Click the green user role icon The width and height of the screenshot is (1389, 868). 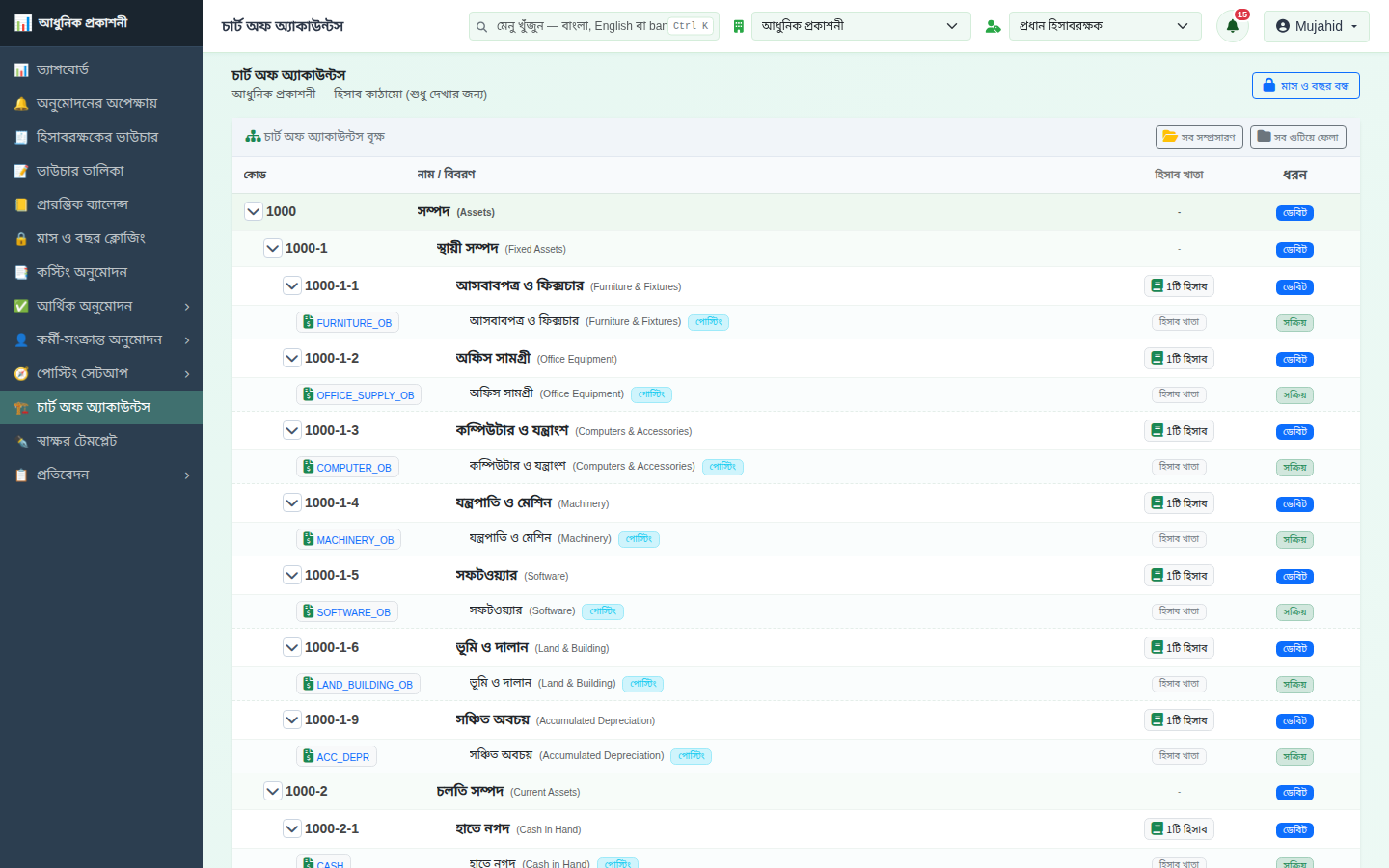click(x=993, y=26)
